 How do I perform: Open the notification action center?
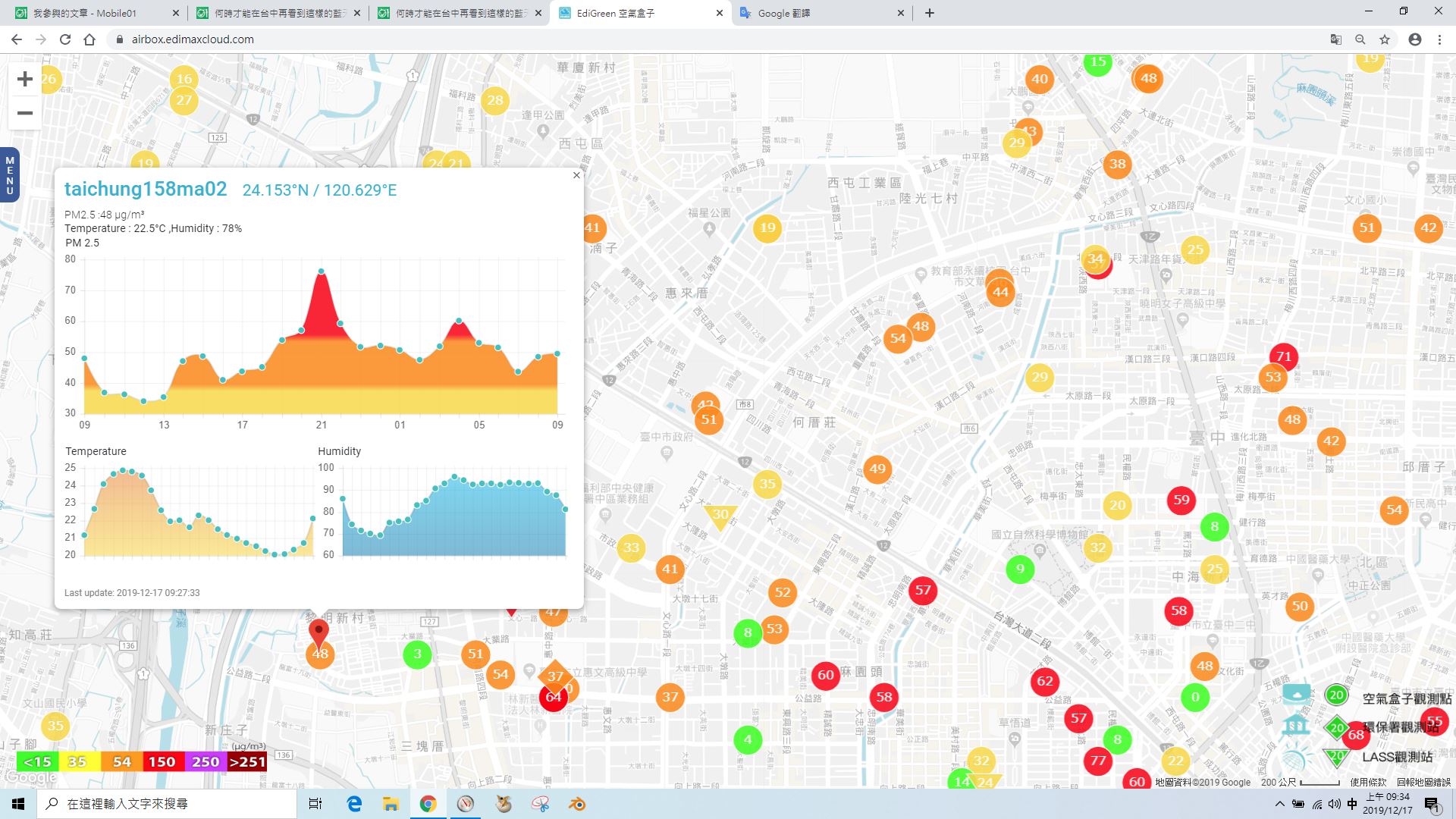1432,804
